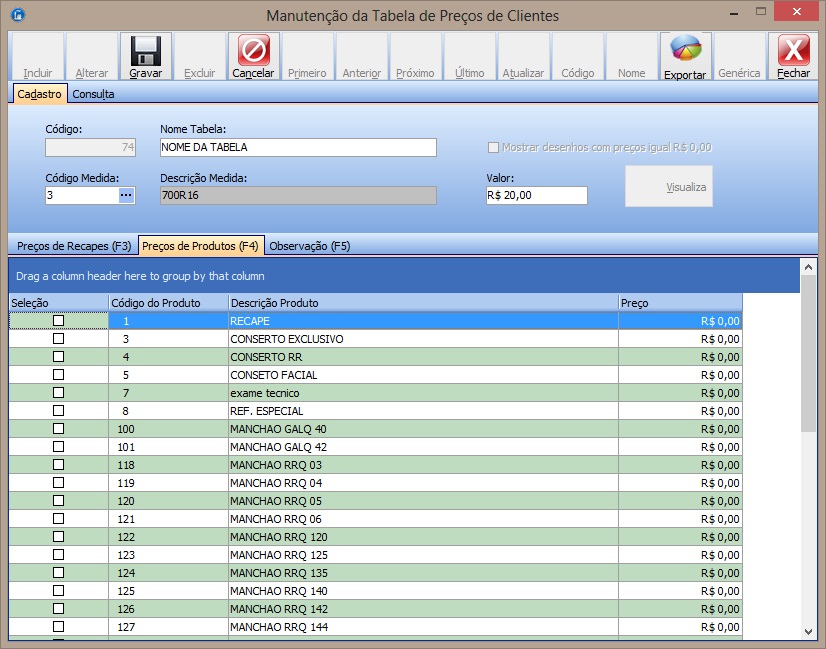Sort by Descrição Produto column header
This screenshot has width=826, height=649.
pyautogui.click(x=423, y=303)
